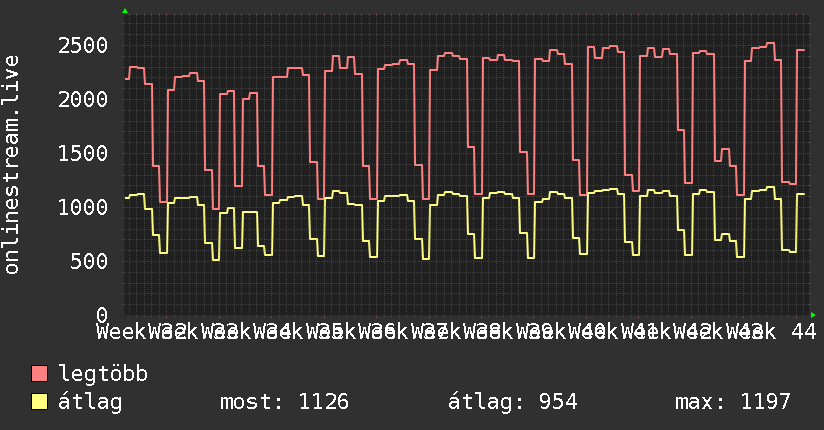Click the 'most: 1126' value
Screen dimensions: 824x430
click(284, 402)
